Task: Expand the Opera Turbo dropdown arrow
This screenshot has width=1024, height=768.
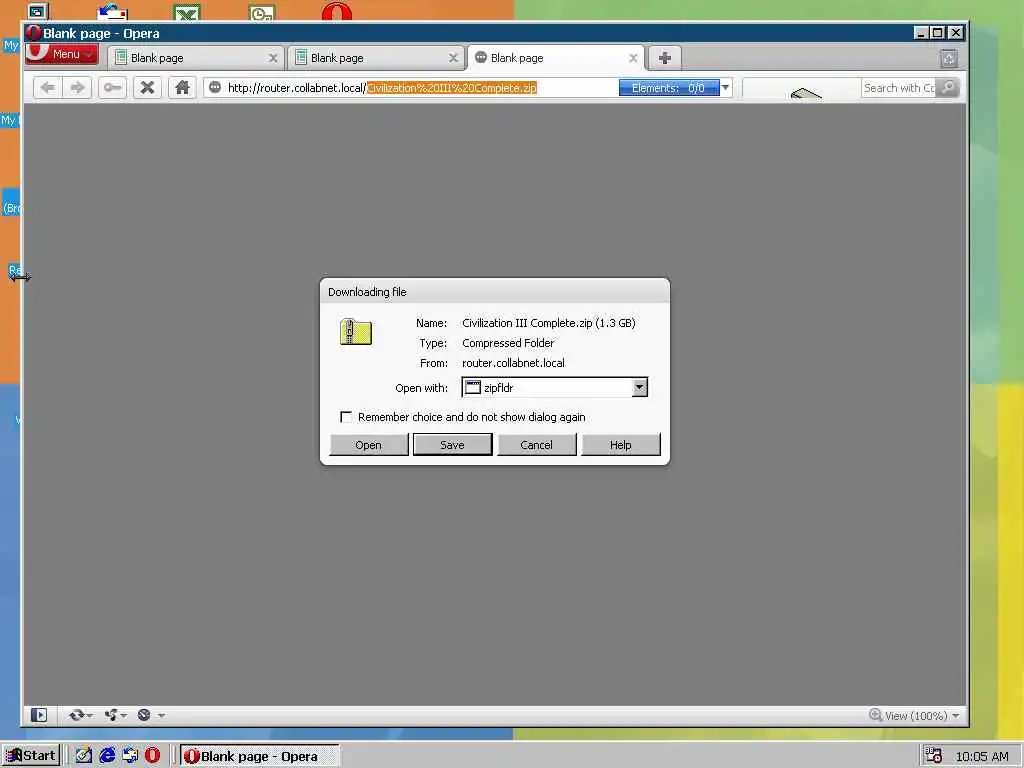Action: pos(161,716)
